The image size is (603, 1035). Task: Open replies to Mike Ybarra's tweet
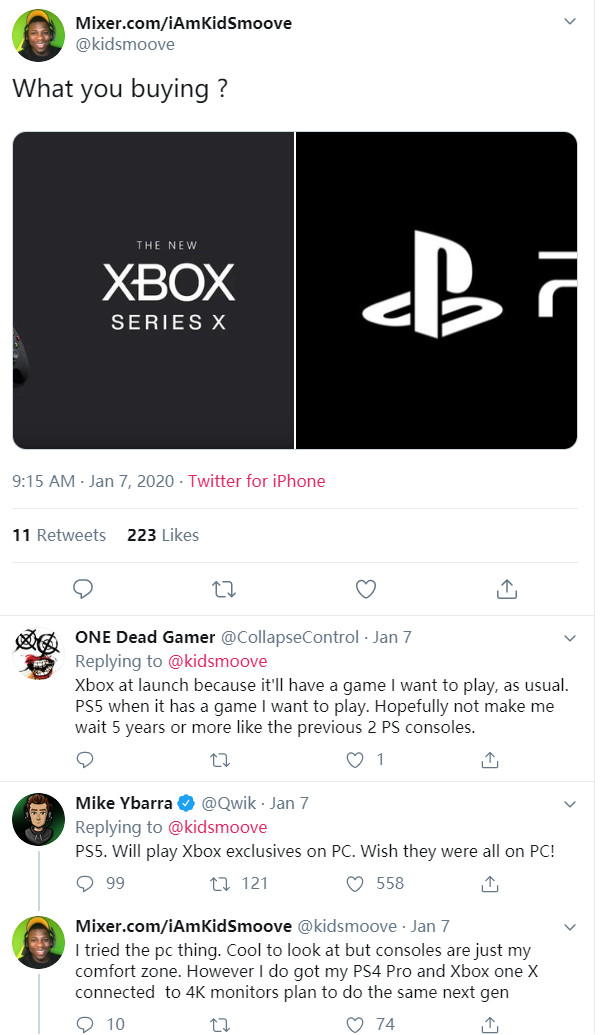tap(86, 883)
